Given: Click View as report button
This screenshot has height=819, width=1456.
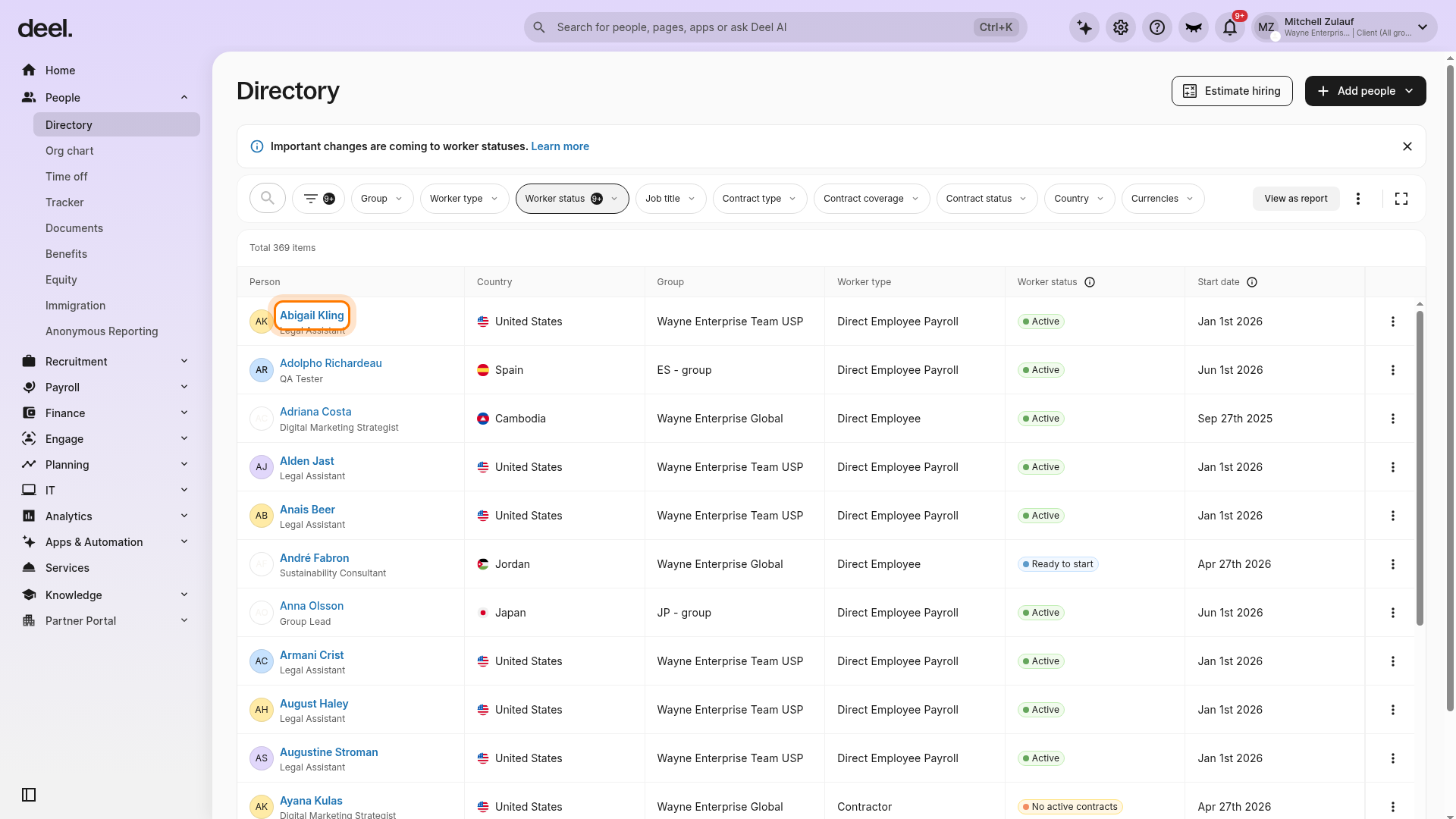Looking at the screenshot, I should point(1296,199).
